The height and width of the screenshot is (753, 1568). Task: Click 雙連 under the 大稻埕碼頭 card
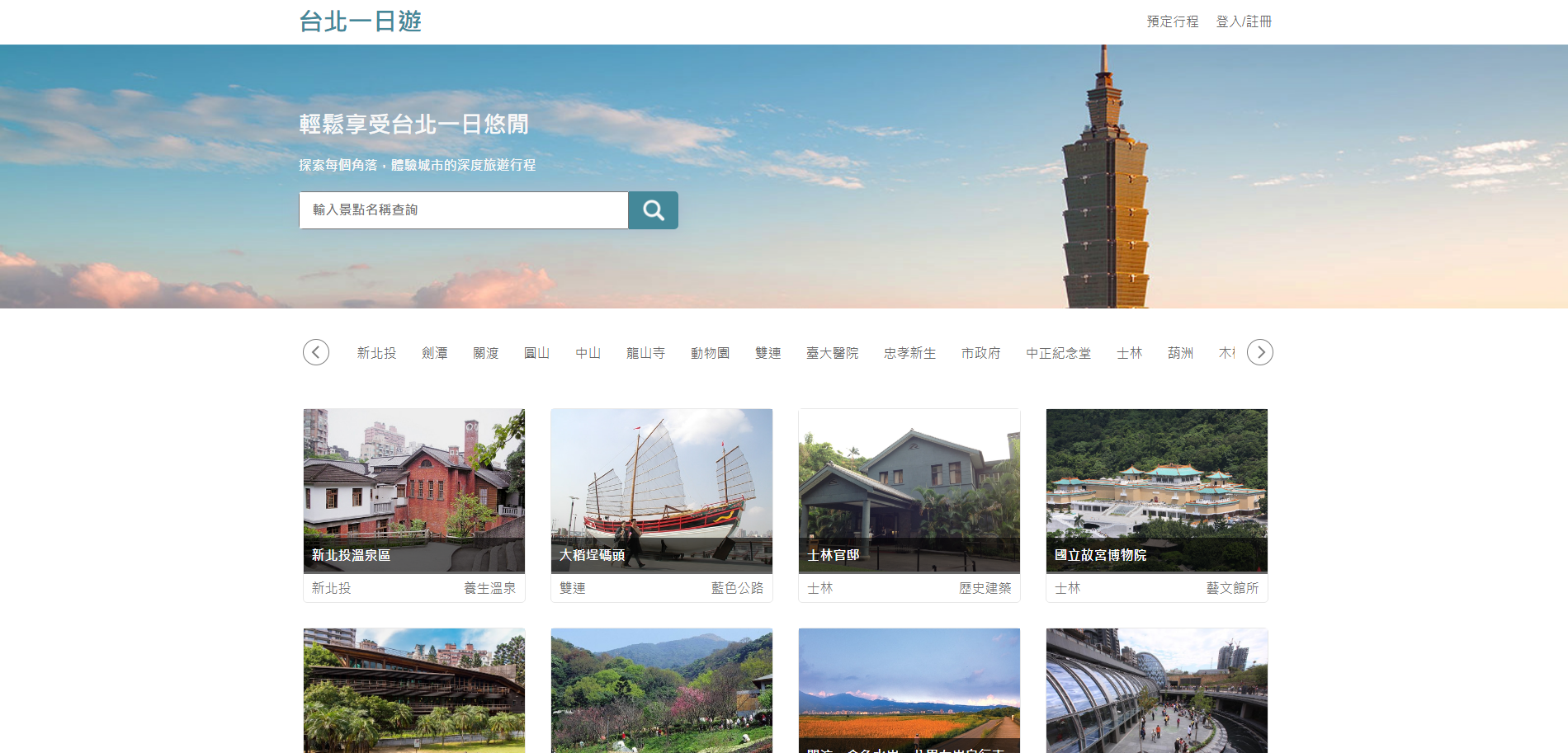click(x=573, y=588)
